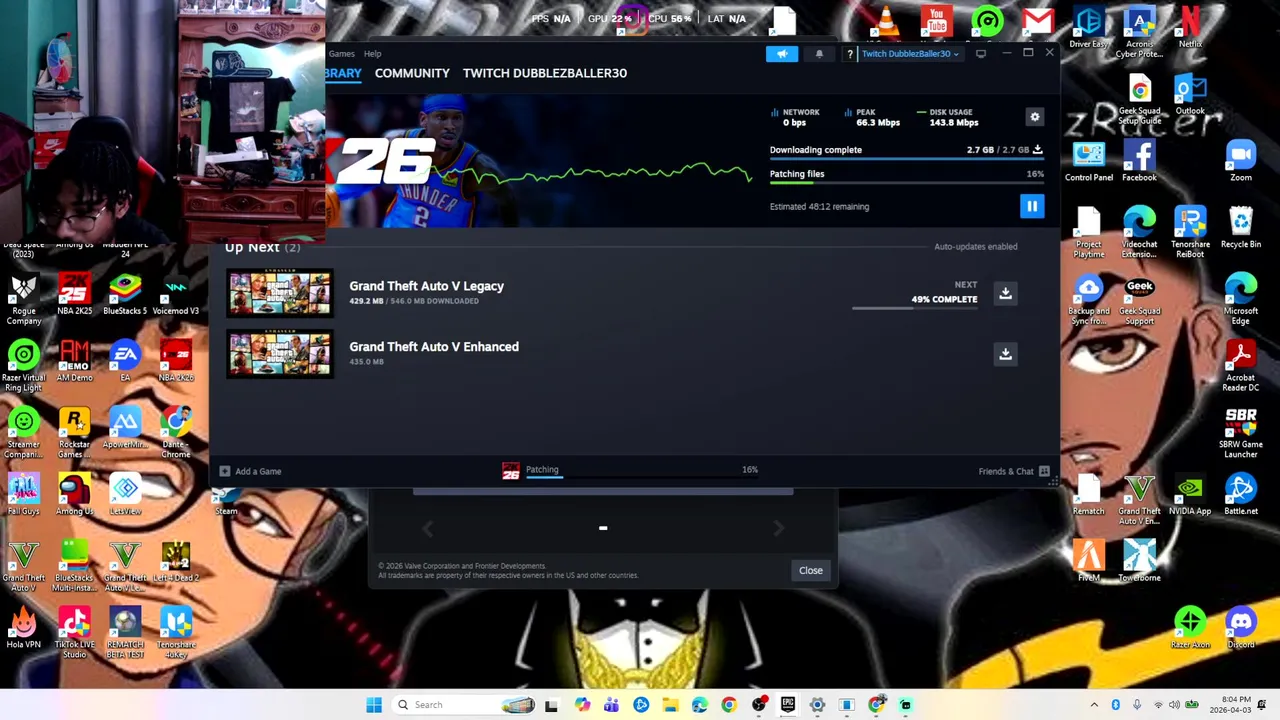The height and width of the screenshot is (720, 1280).
Task: Click the taskbar Search box
Action: point(465,705)
